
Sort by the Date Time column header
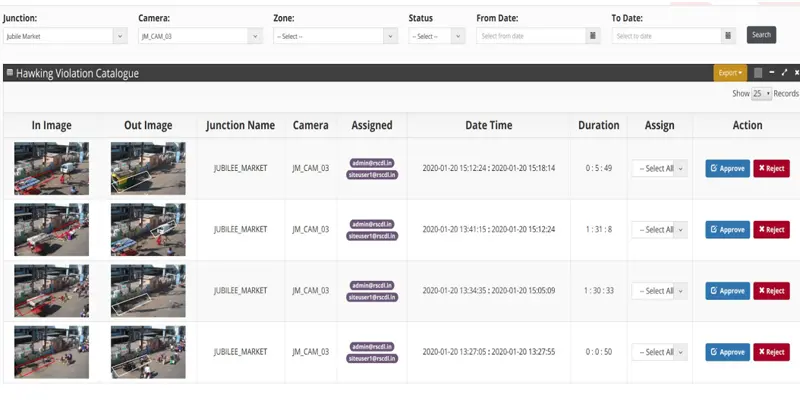point(488,126)
